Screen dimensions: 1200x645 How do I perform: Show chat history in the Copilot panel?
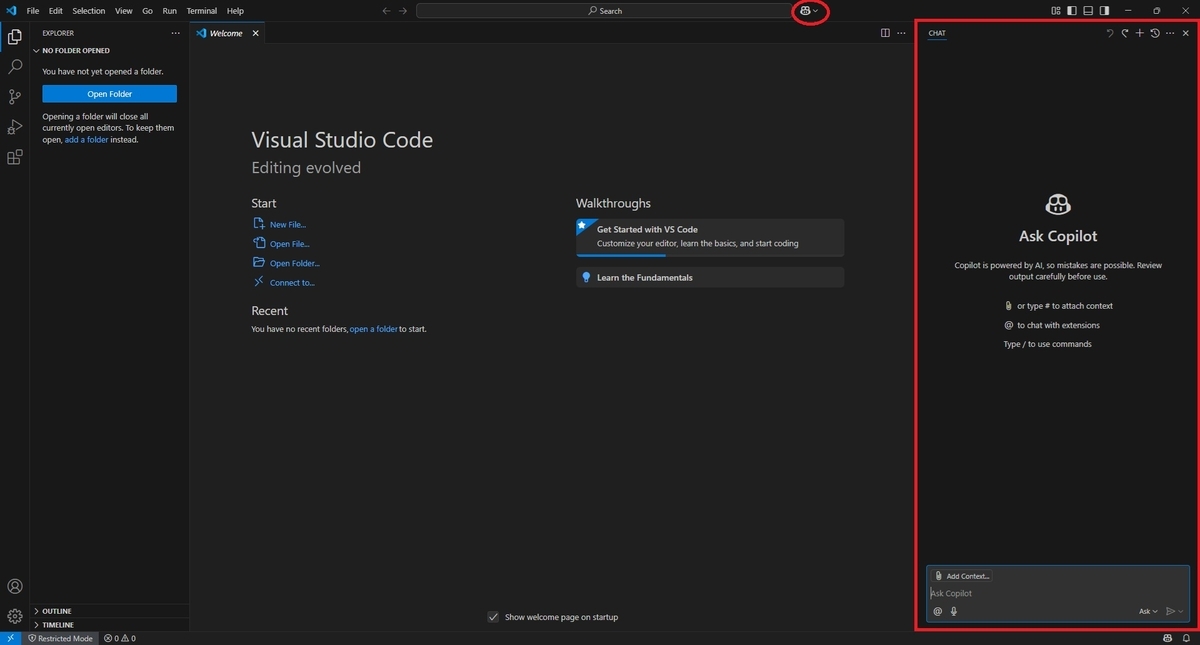pos(1155,33)
